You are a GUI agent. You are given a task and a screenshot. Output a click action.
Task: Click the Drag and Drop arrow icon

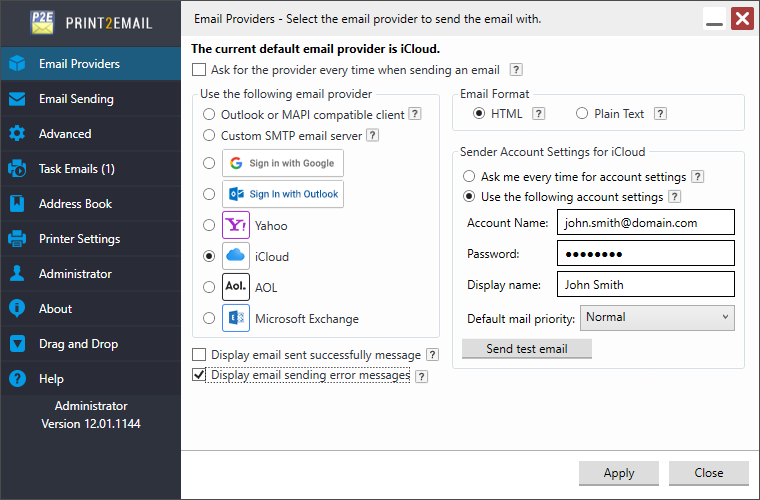tap(17, 344)
